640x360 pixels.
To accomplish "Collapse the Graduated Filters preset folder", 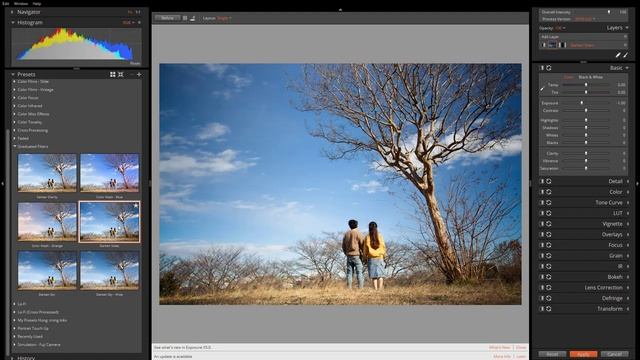I will pos(15,146).
